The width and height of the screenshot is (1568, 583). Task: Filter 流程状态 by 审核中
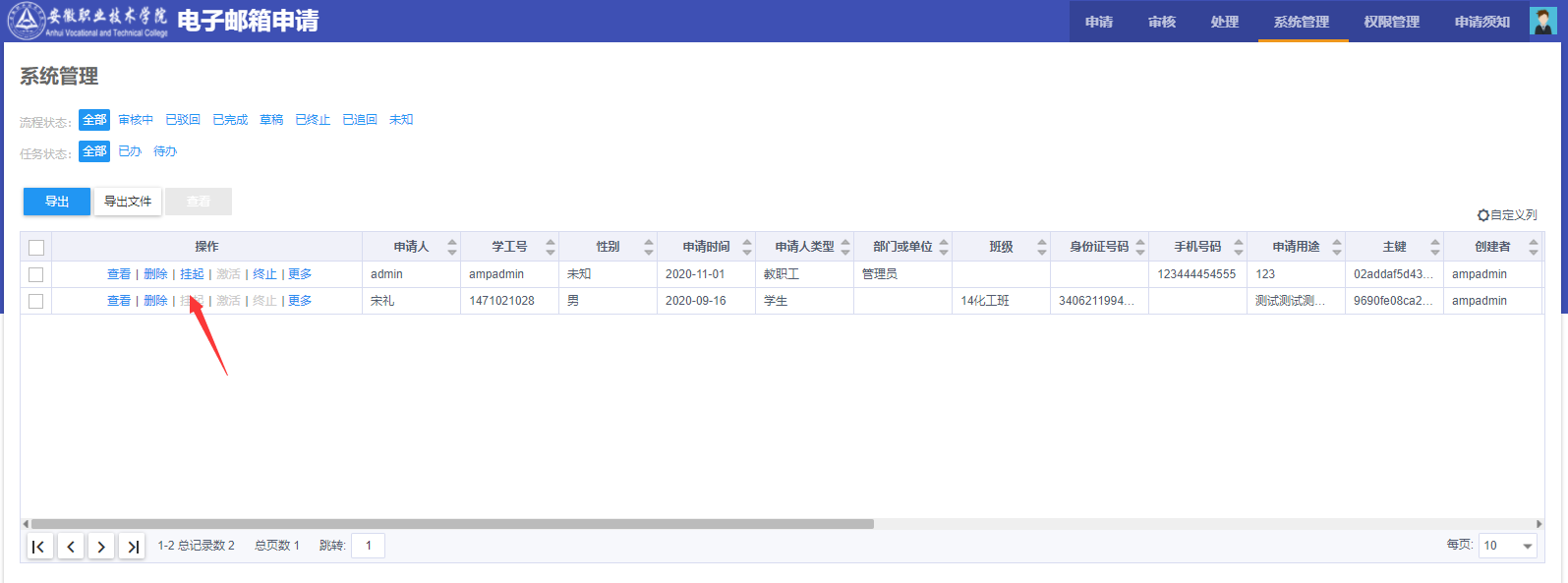(136, 120)
